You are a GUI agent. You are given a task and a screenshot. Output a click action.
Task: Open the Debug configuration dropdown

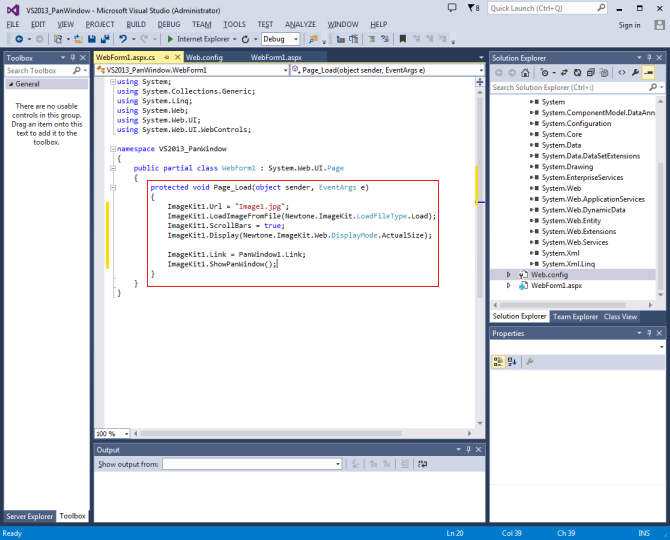tap(296, 39)
